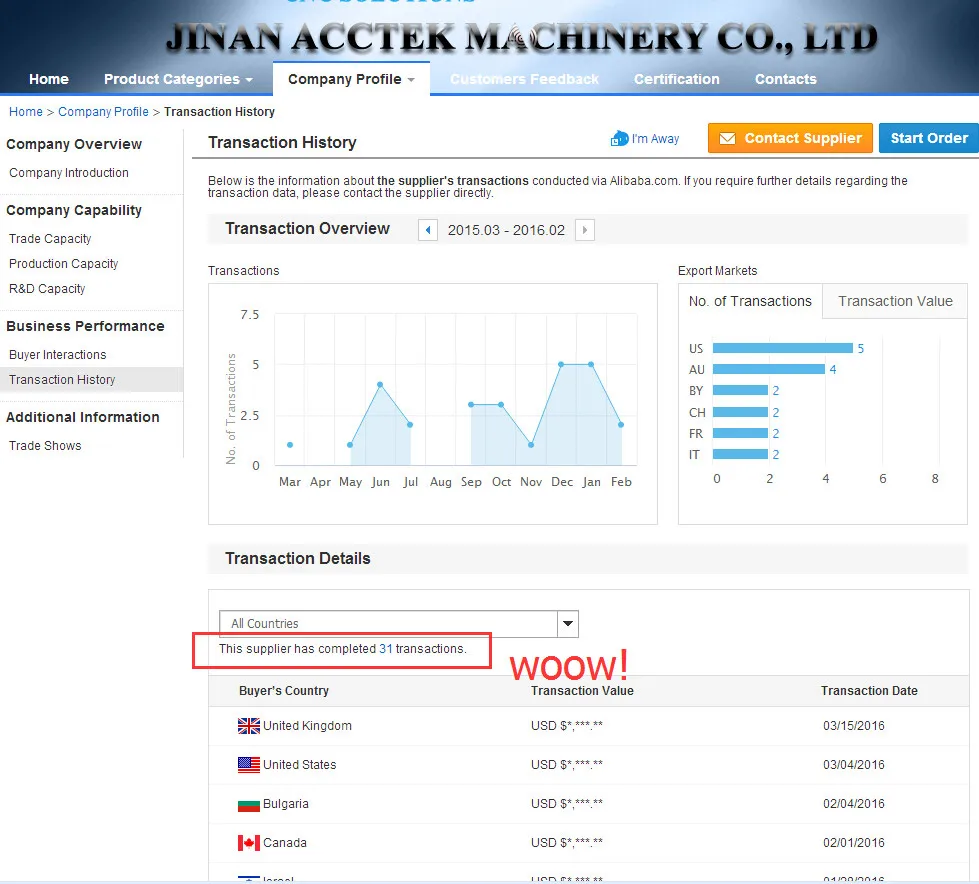This screenshot has width=979, height=884.
Task: Click United Kingdom country name
Action: point(307,726)
